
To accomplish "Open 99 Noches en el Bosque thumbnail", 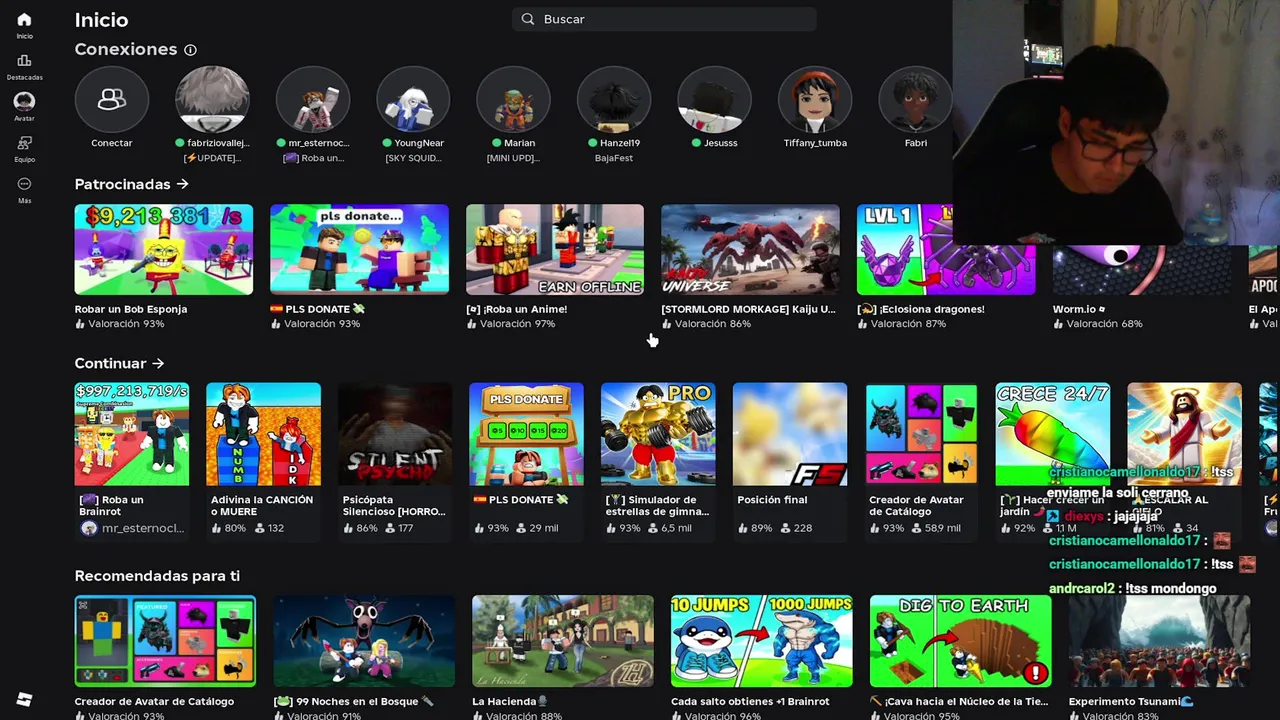I will coord(364,641).
